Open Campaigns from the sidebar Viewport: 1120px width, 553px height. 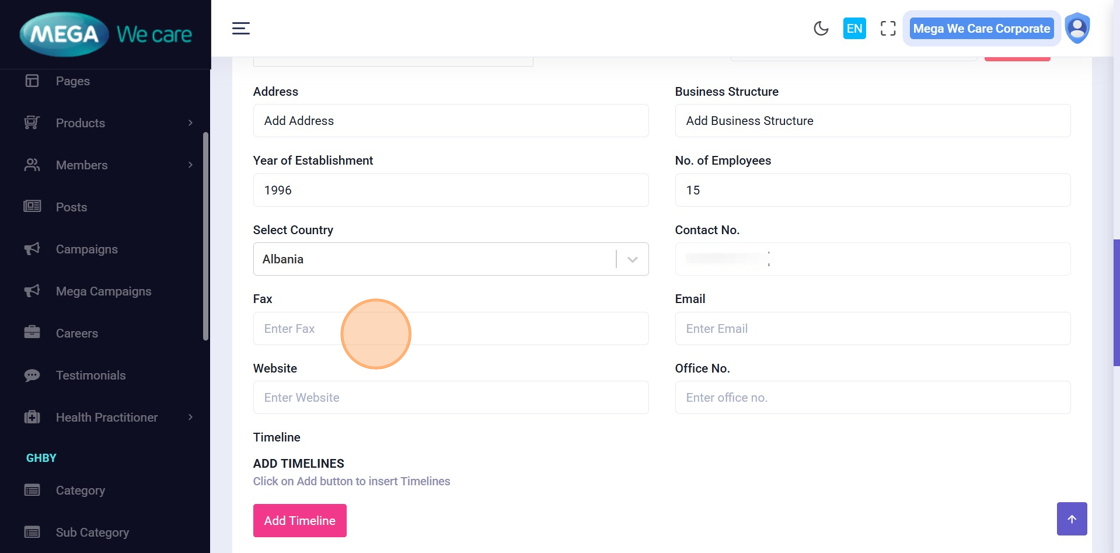click(x=86, y=249)
